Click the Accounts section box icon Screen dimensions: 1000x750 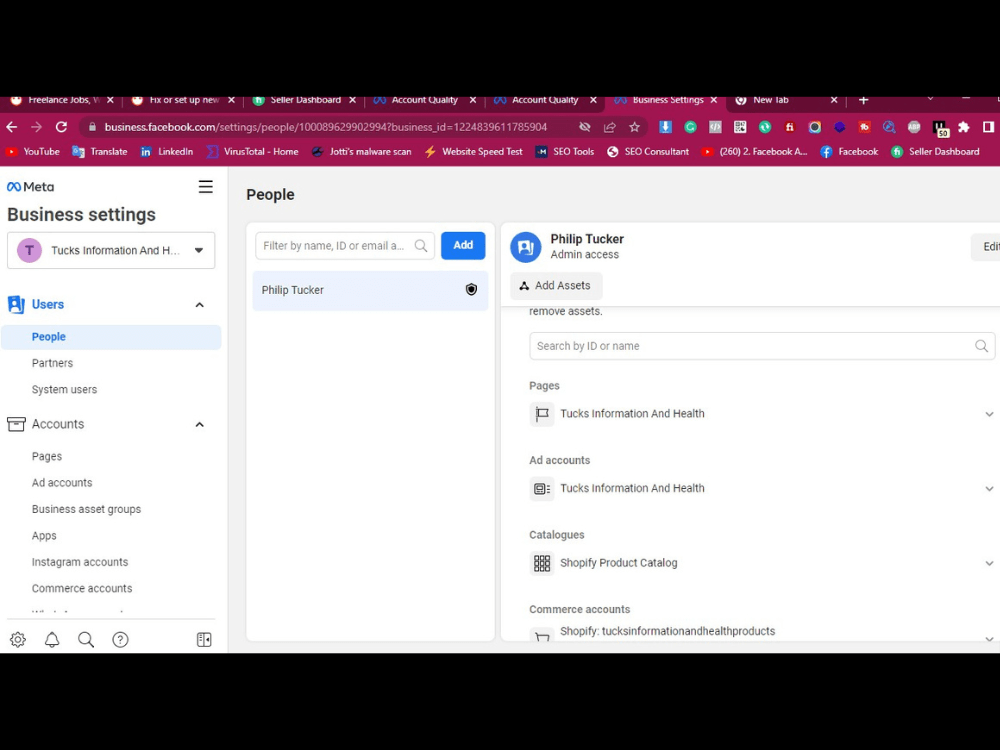pos(16,424)
